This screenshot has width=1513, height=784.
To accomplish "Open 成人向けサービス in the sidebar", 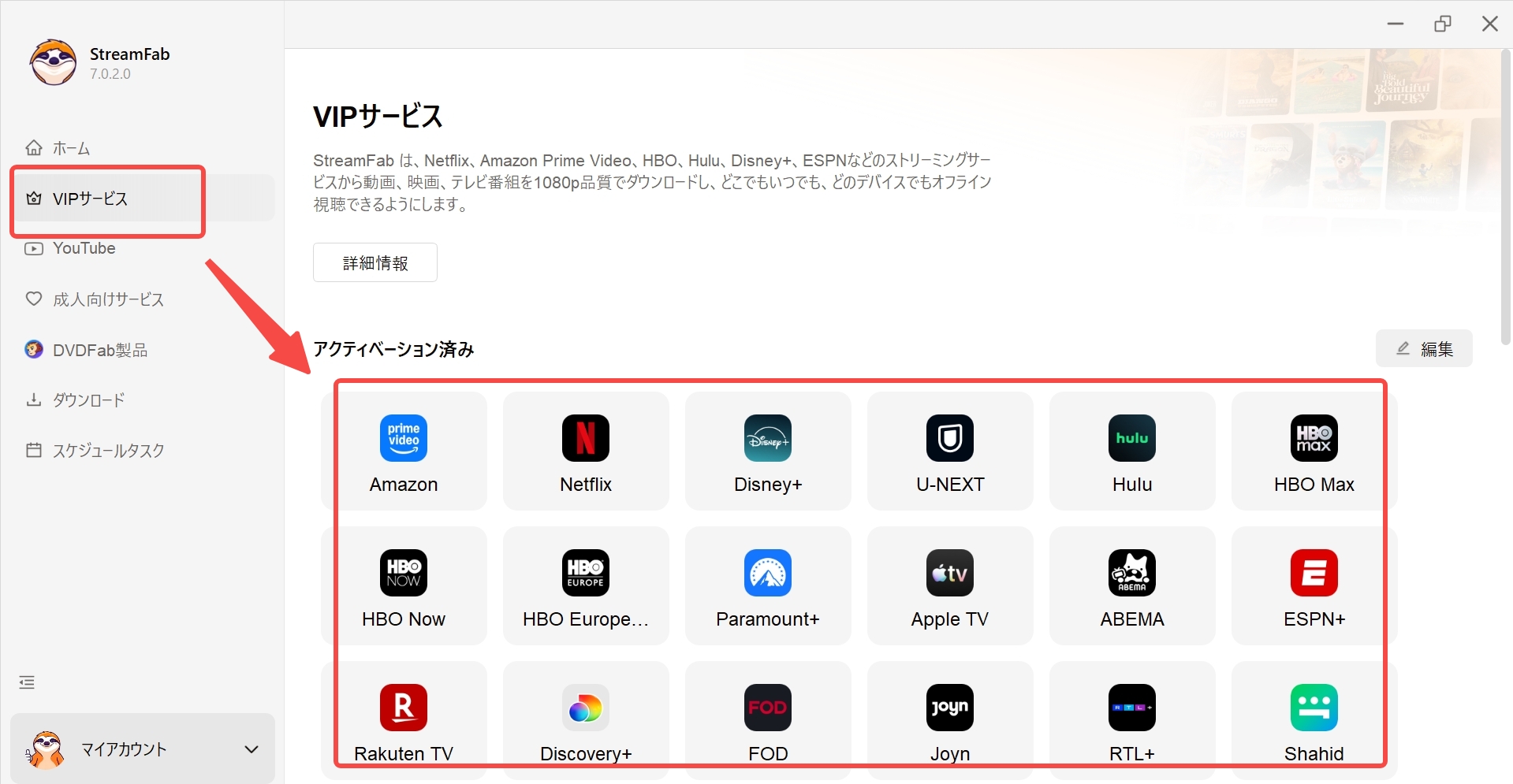I will (x=142, y=299).
